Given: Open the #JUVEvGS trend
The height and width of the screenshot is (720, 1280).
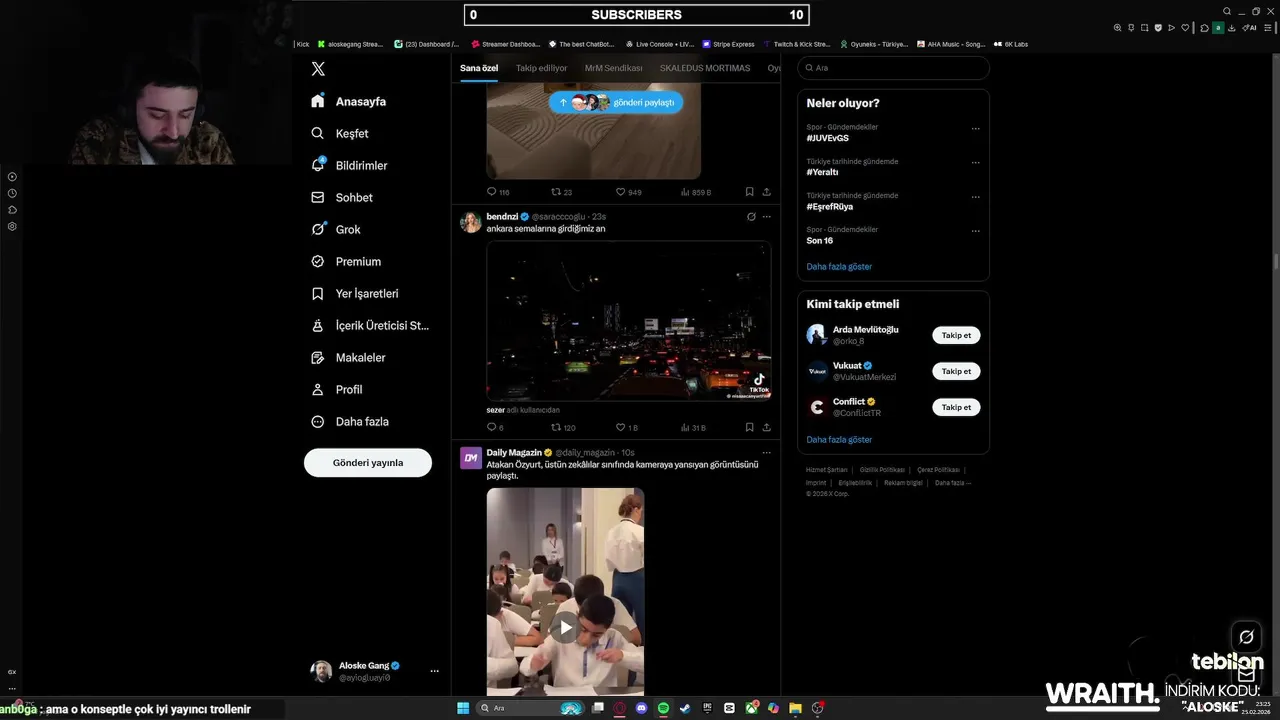Looking at the screenshot, I should 828,138.
